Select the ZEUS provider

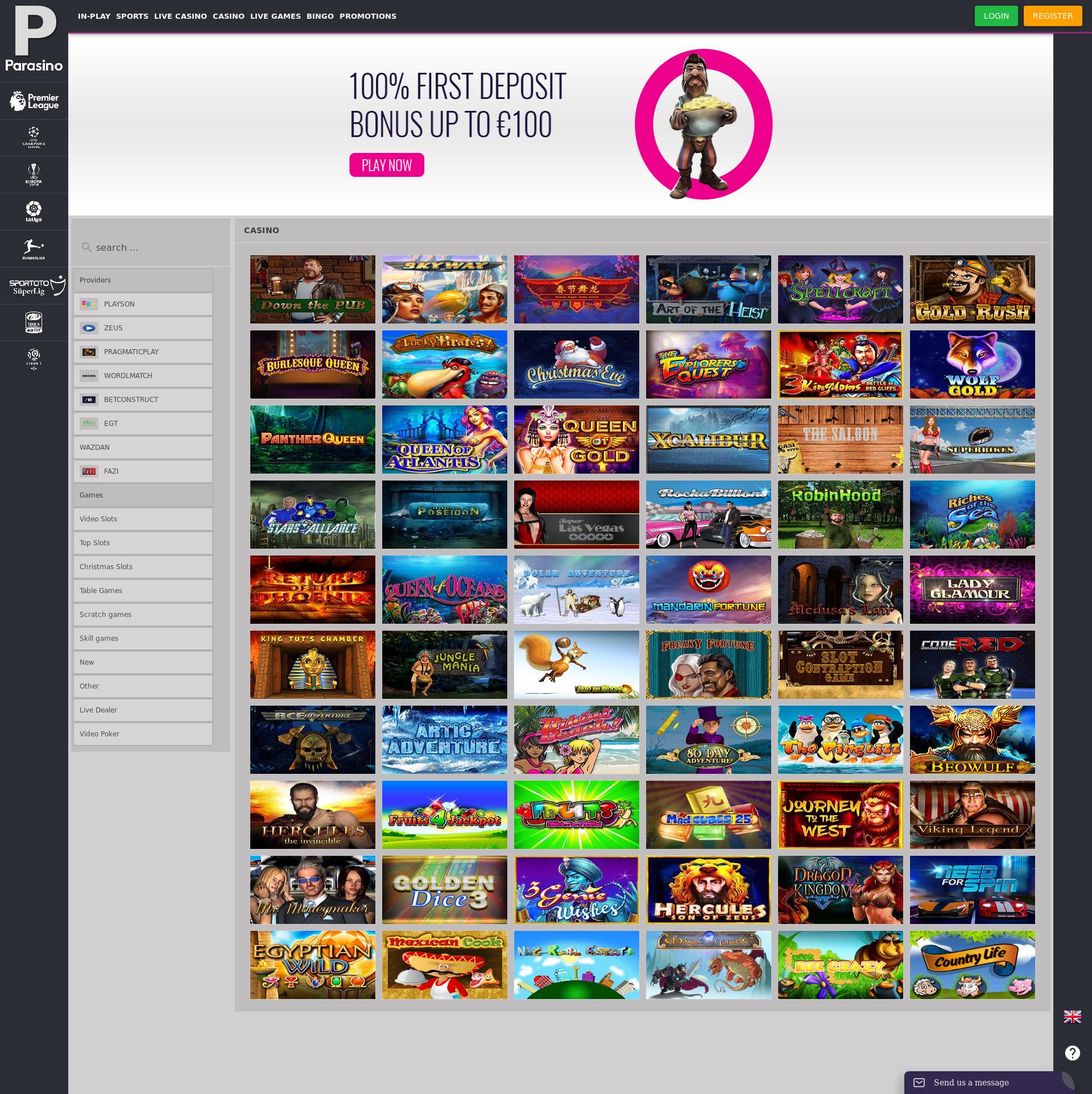[x=143, y=328]
